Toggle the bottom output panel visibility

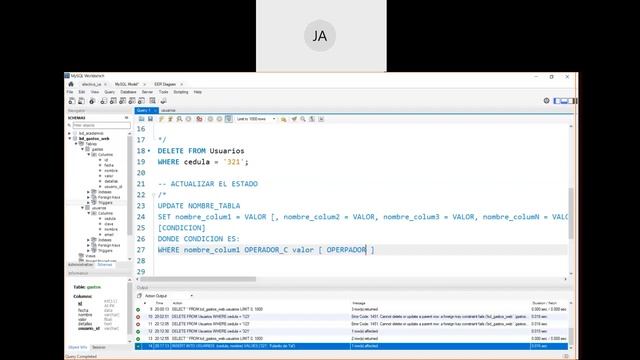[x=564, y=101]
